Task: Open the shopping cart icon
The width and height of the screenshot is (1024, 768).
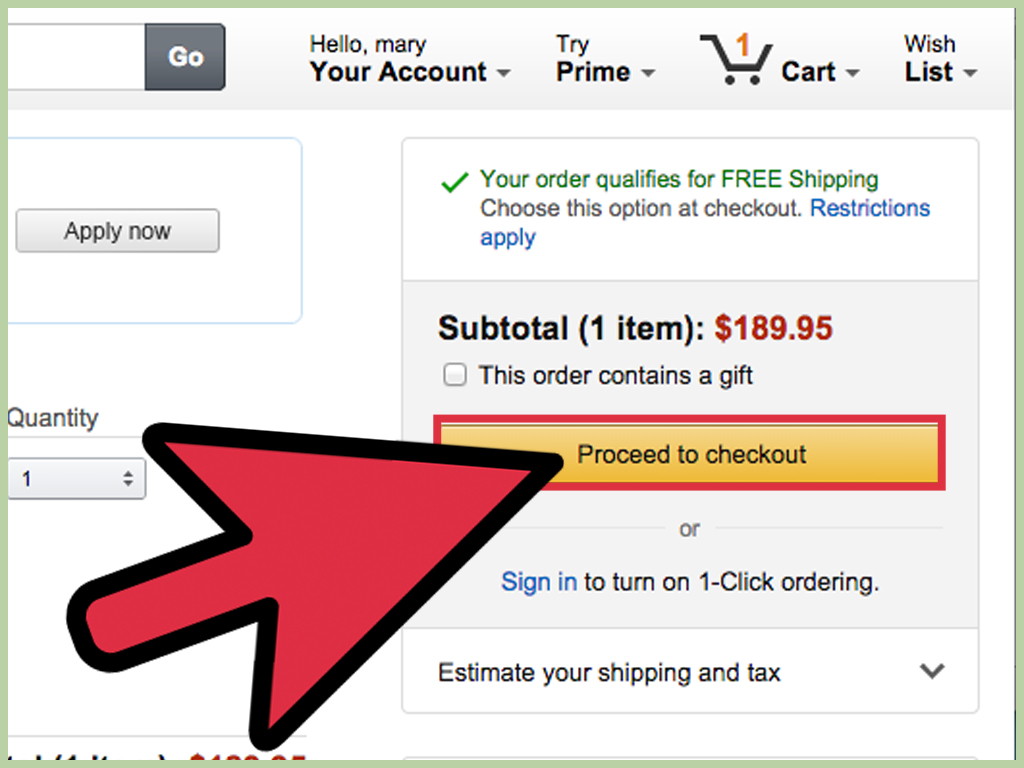Action: 737,60
